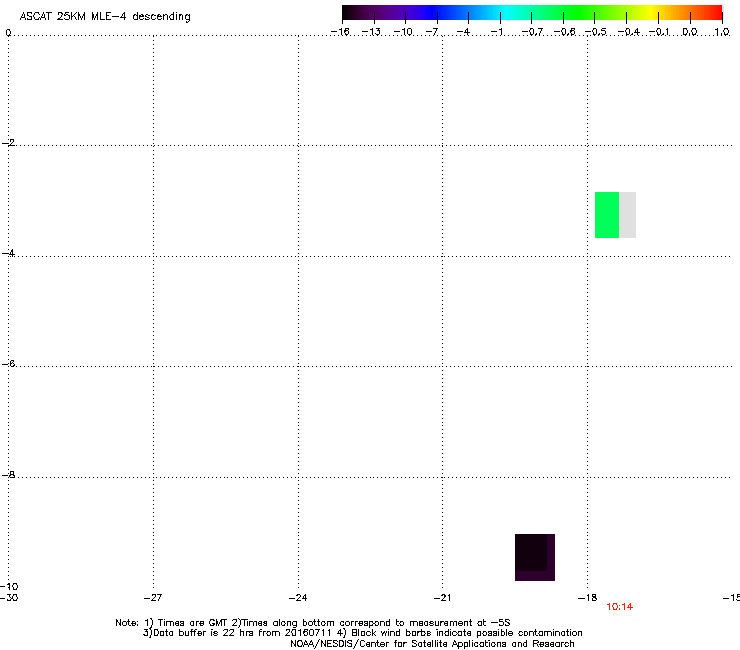
Task: Click the -13 label on the color scale
Action: pos(372,32)
